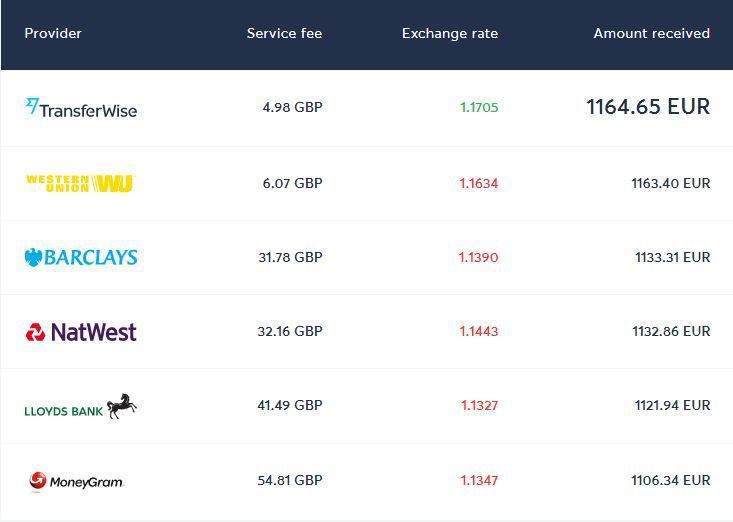Click the red 1.1443 NatWest rate

(x=479, y=331)
